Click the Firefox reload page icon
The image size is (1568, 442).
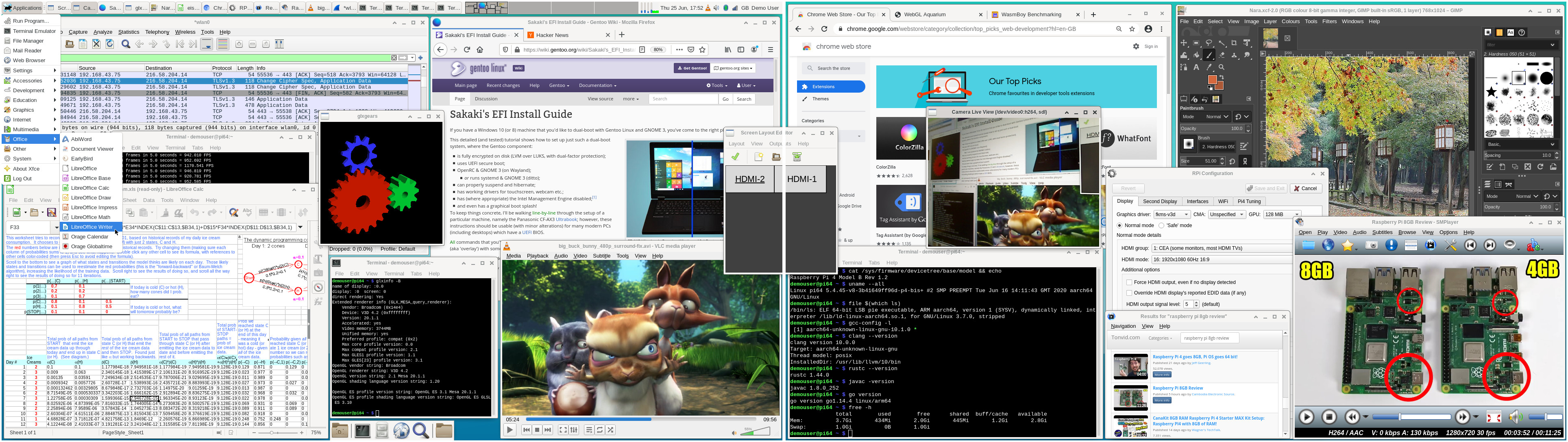tap(467, 50)
